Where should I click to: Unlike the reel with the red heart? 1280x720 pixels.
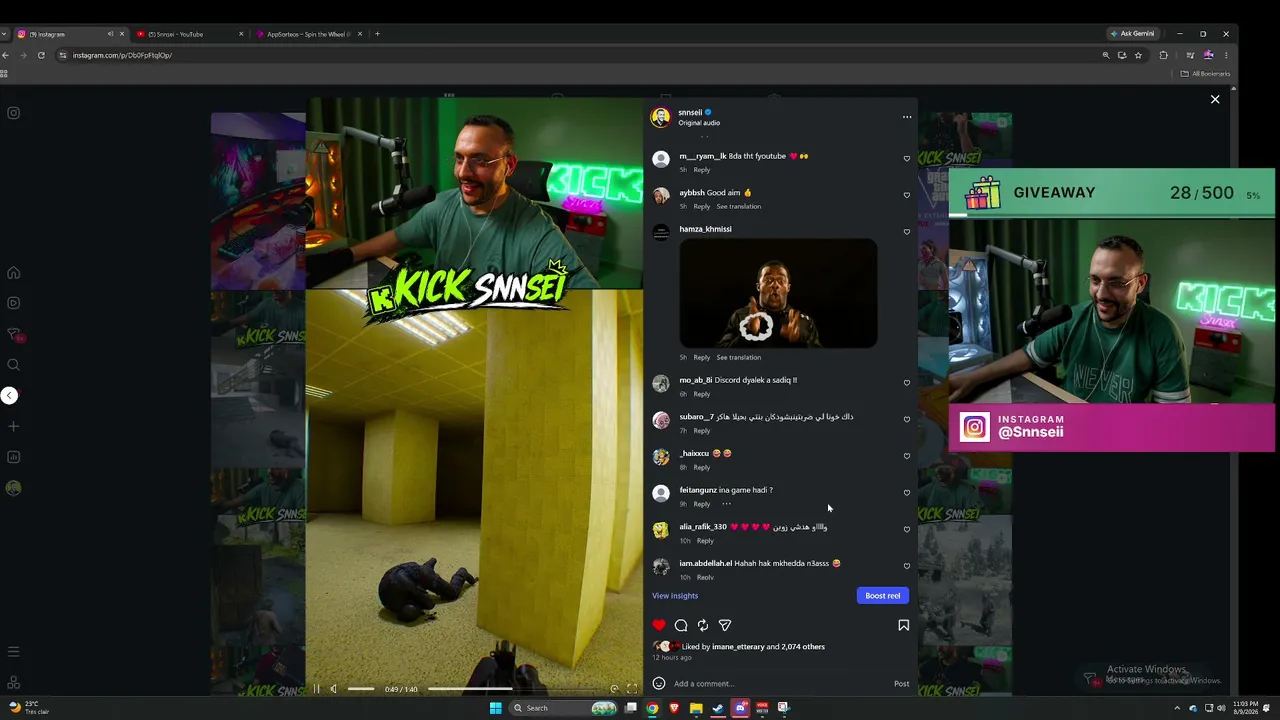[x=659, y=625]
